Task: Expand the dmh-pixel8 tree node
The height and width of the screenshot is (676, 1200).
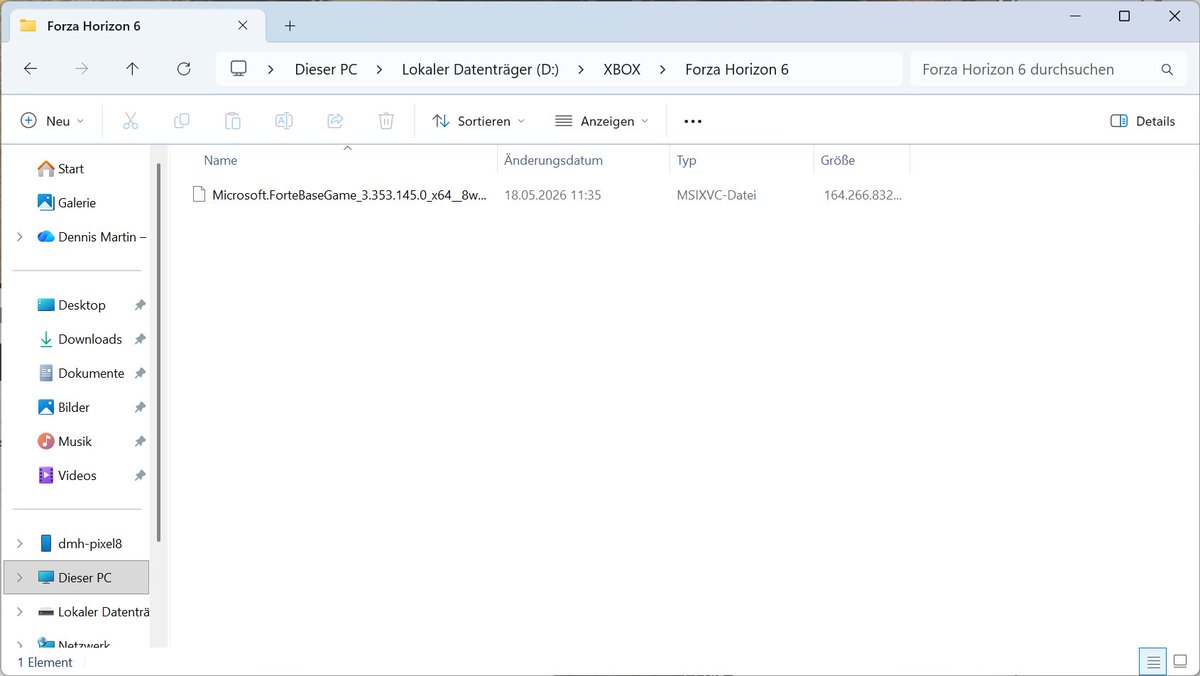Action: [20, 543]
